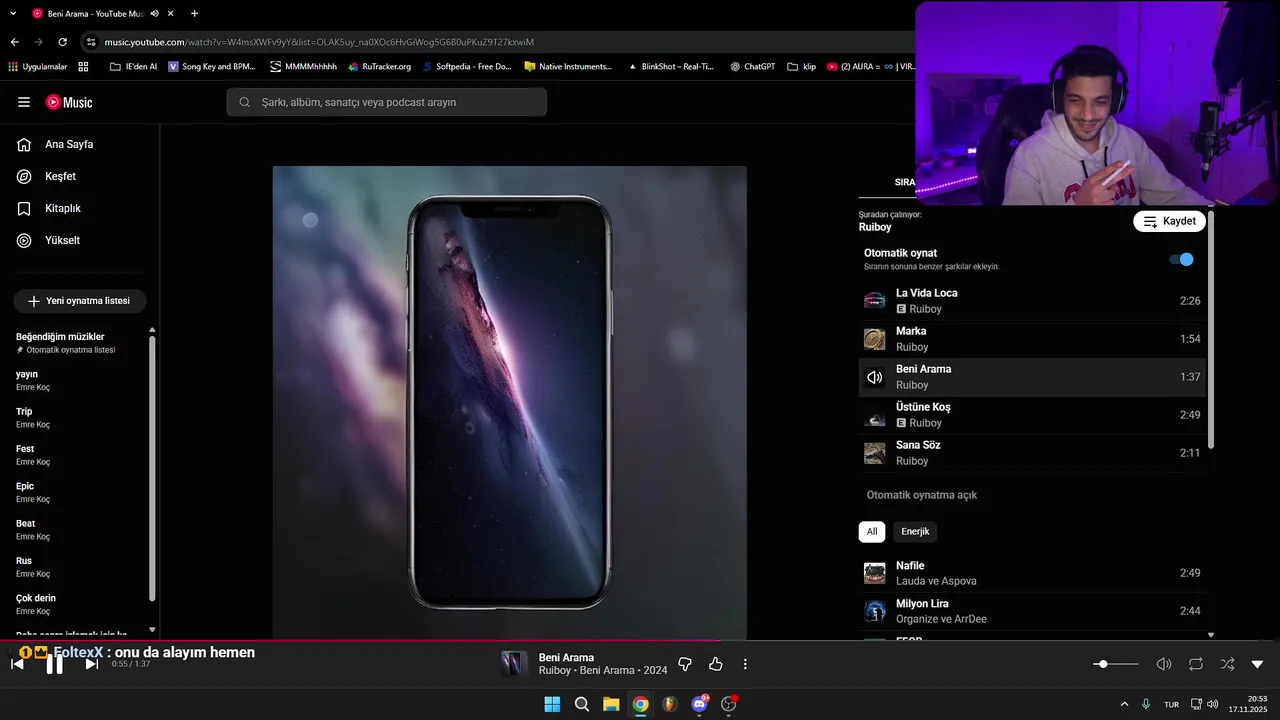The image size is (1280, 720).
Task: Open the hamburger guide menu
Action: [24, 102]
